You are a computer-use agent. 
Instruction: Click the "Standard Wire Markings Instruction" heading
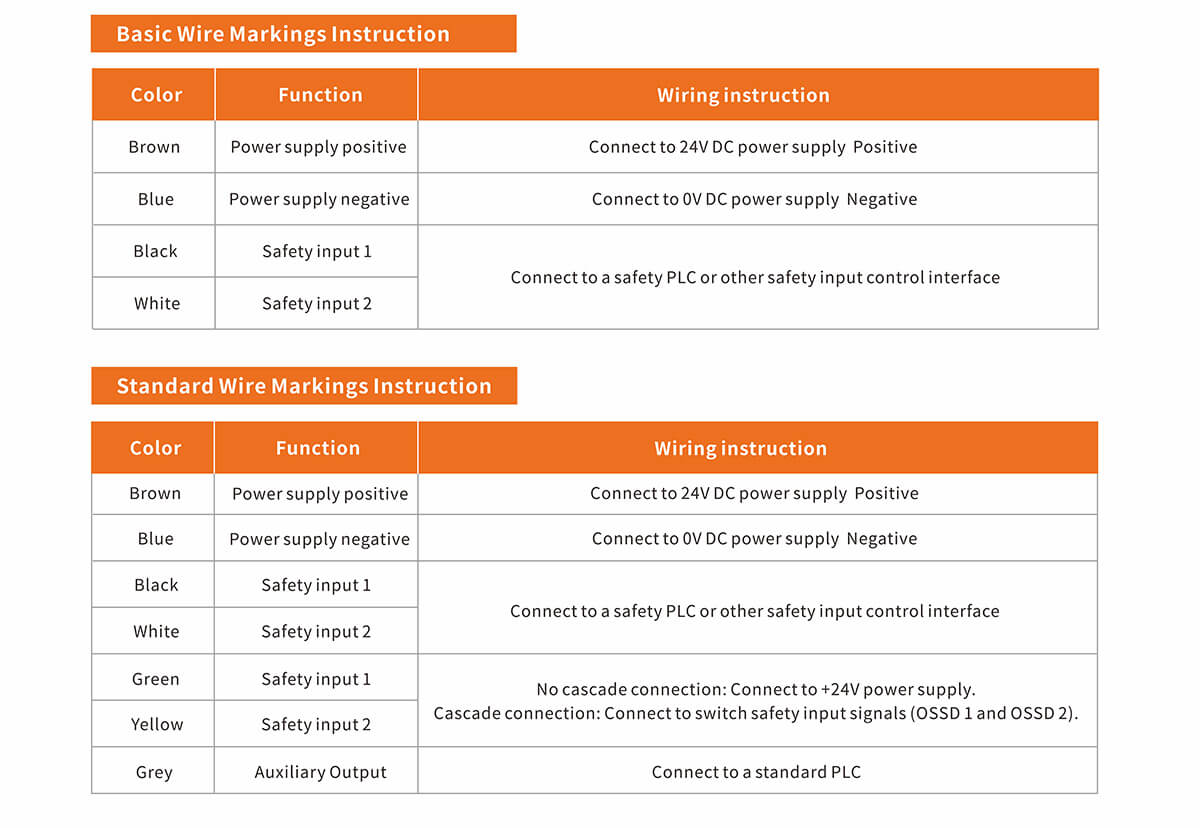tap(304, 386)
